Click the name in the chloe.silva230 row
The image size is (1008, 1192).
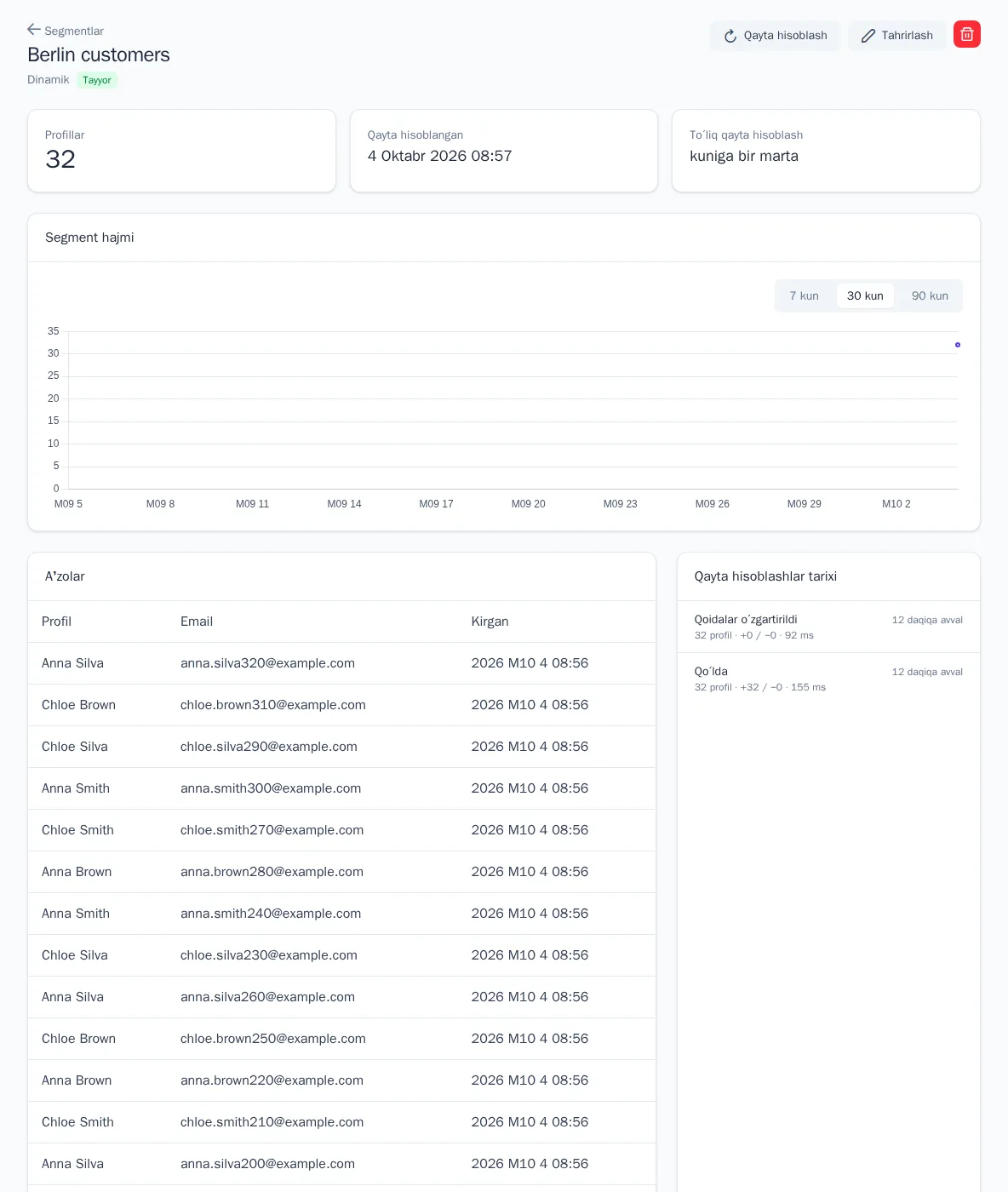(x=75, y=955)
